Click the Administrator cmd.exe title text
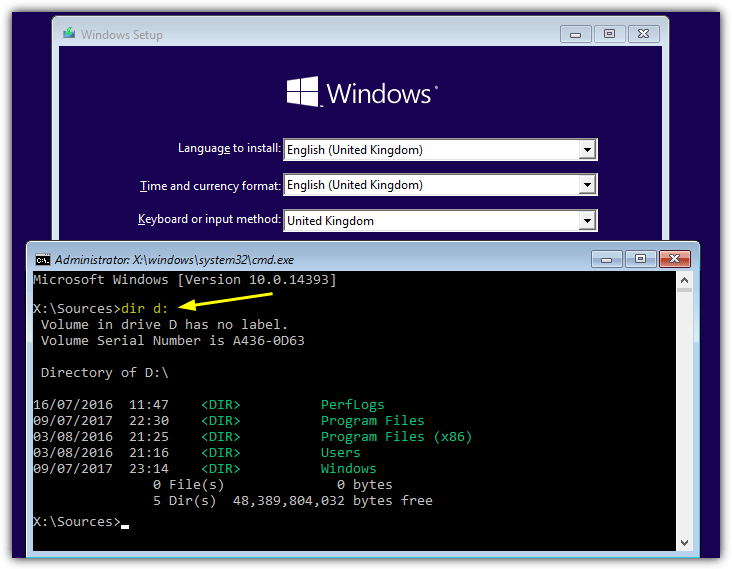This screenshot has width=732, height=569. pos(174,260)
